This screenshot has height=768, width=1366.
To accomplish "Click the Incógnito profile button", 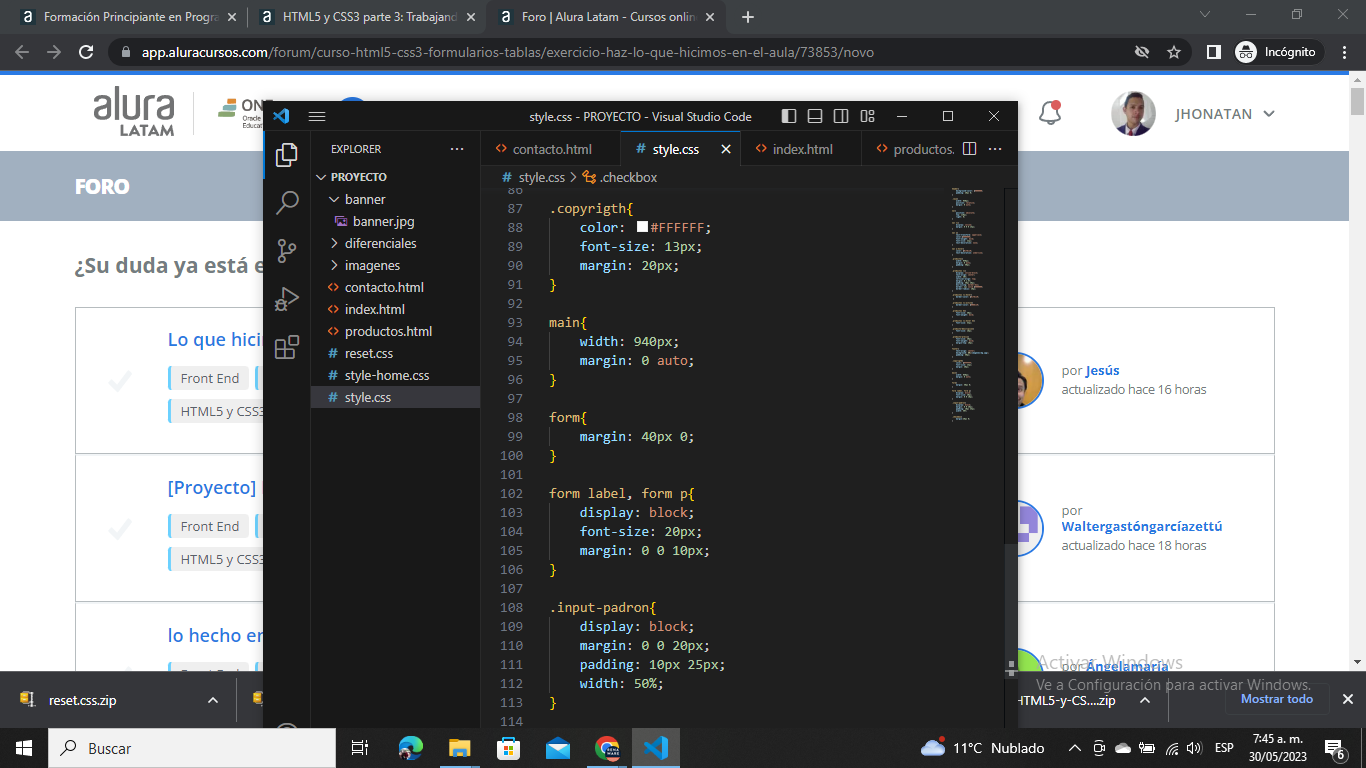I will click(x=1277, y=52).
